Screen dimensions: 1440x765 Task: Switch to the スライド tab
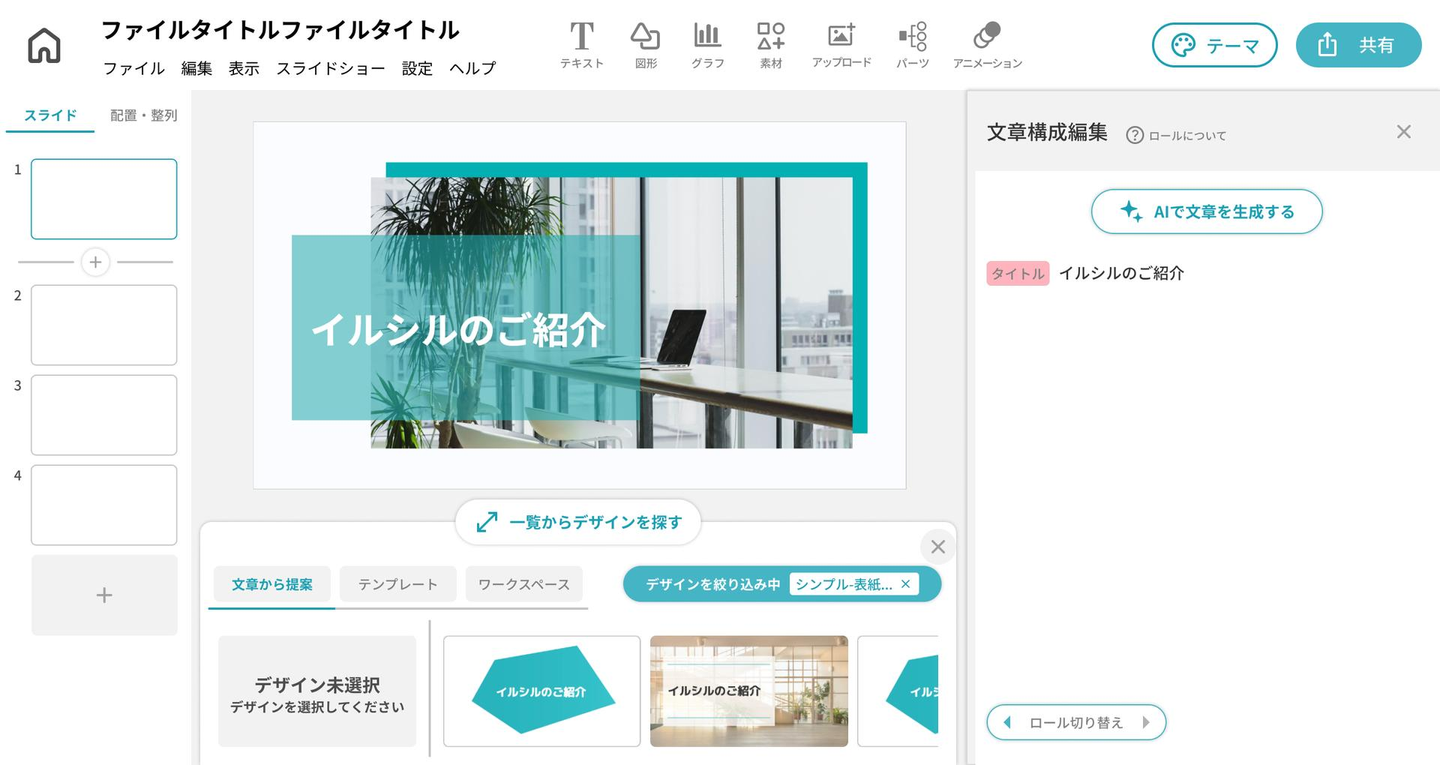tap(50, 116)
